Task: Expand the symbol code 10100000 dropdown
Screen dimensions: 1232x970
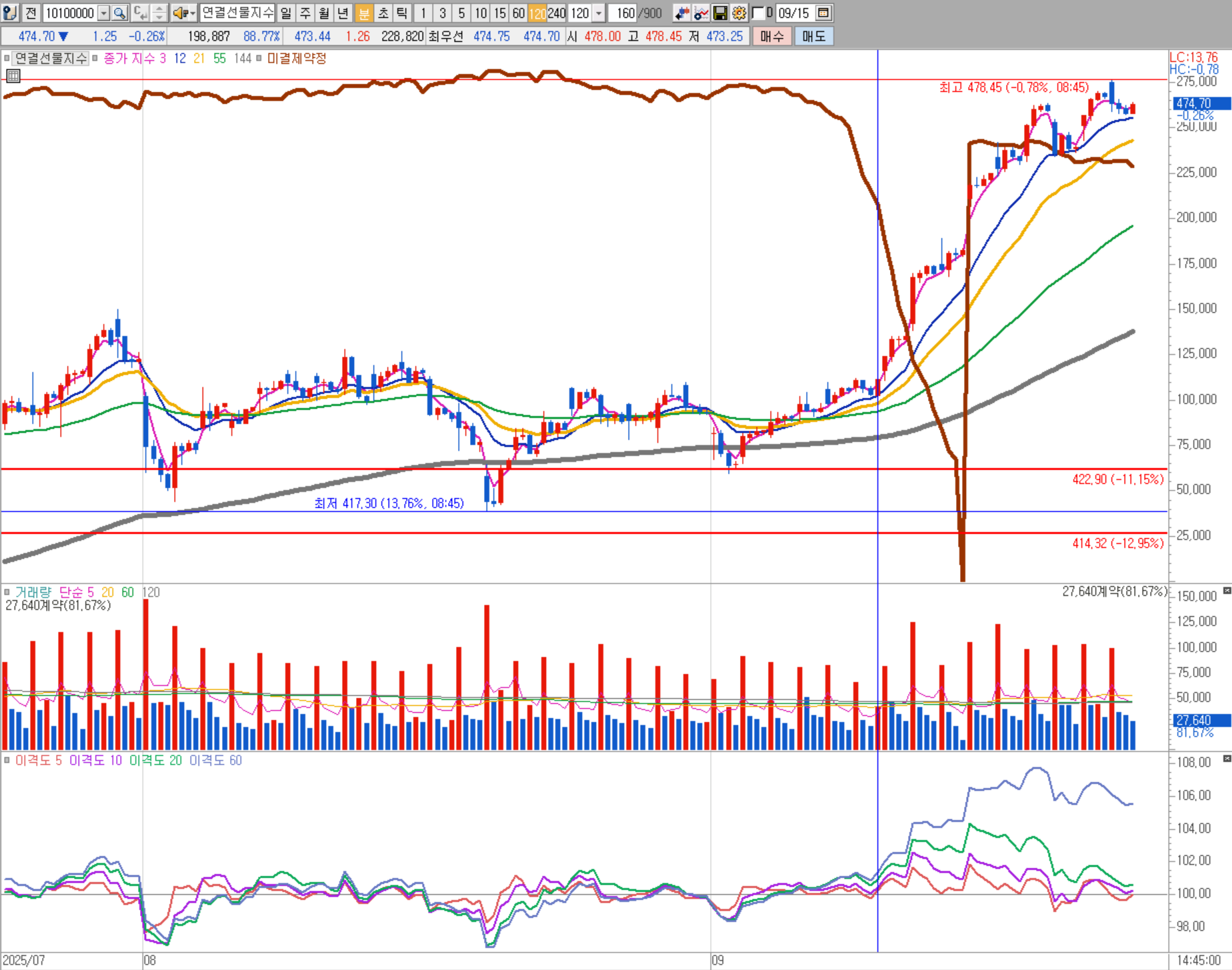Action: (104, 13)
